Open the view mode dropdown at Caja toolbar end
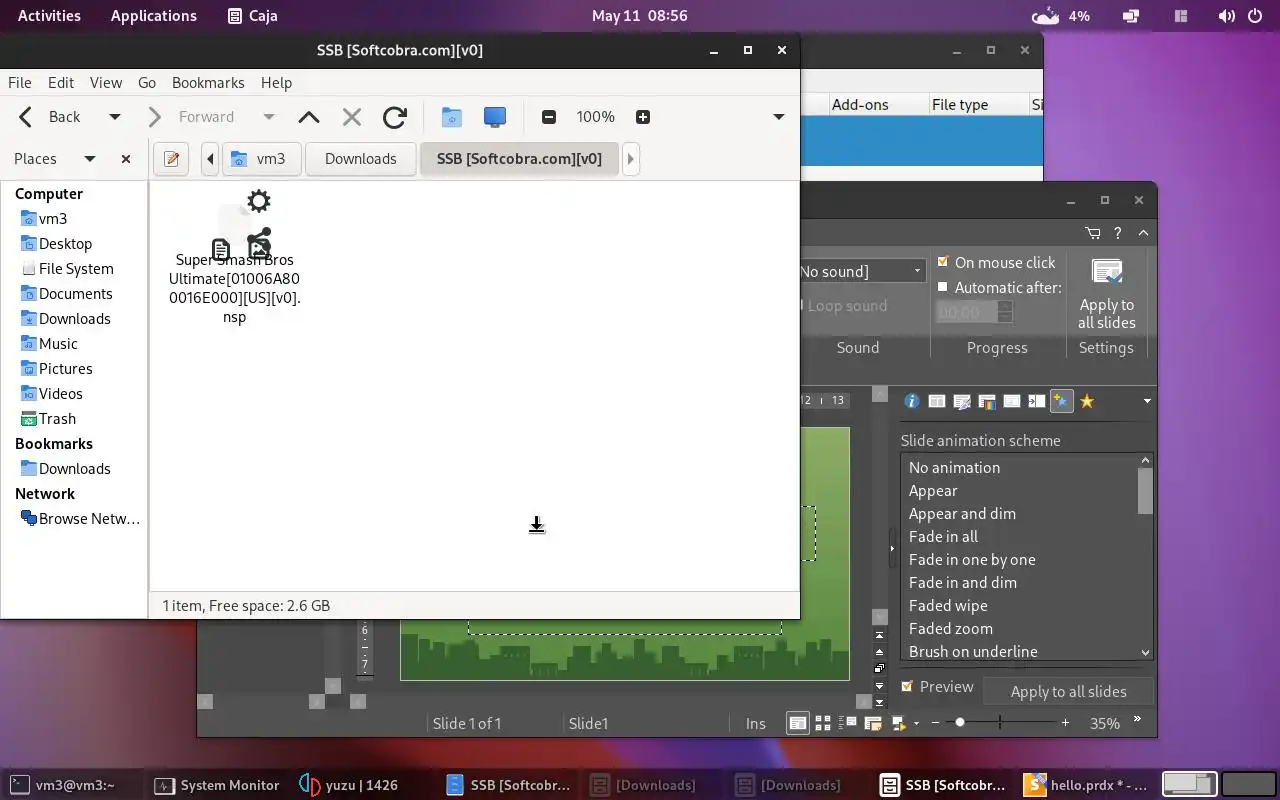The width and height of the screenshot is (1280, 800). (778, 117)
